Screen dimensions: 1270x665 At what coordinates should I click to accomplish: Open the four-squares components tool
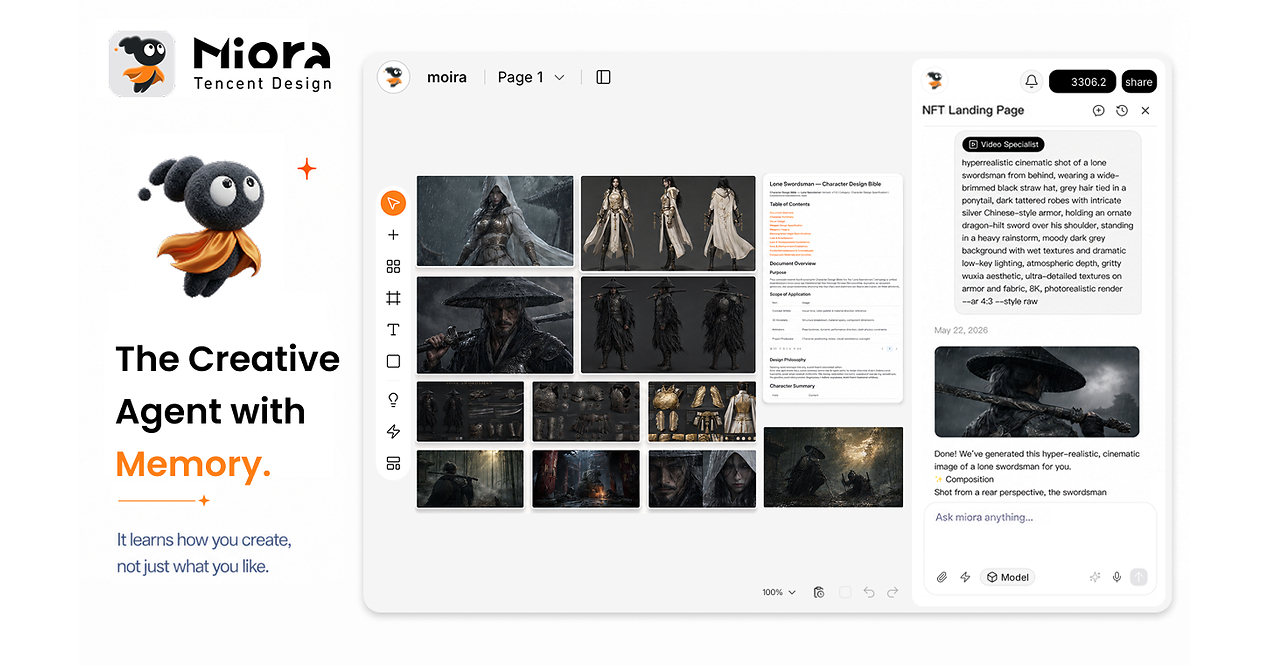pyautogui.click(x=393, y=266)
